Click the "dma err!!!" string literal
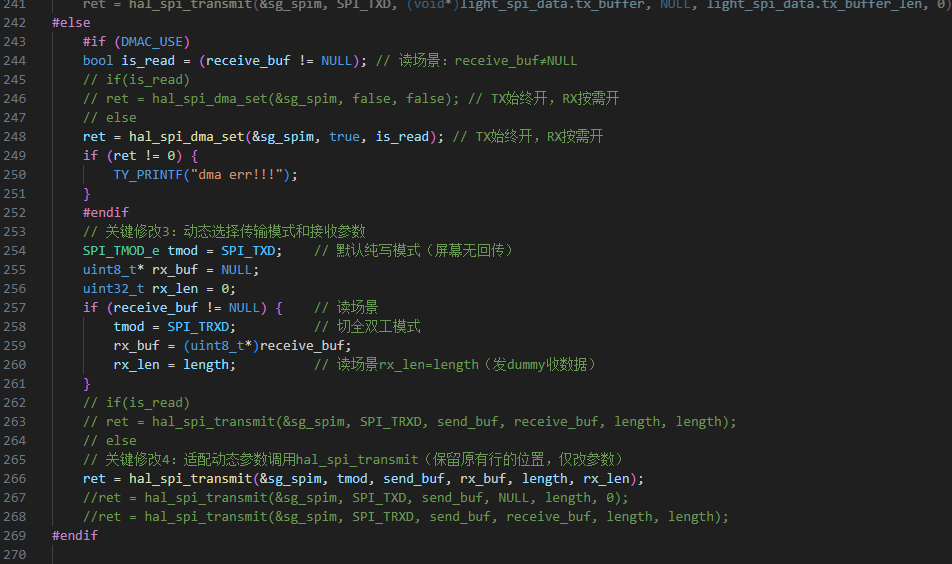The width and height of the screenshot is (952, 564). (249, 175)
